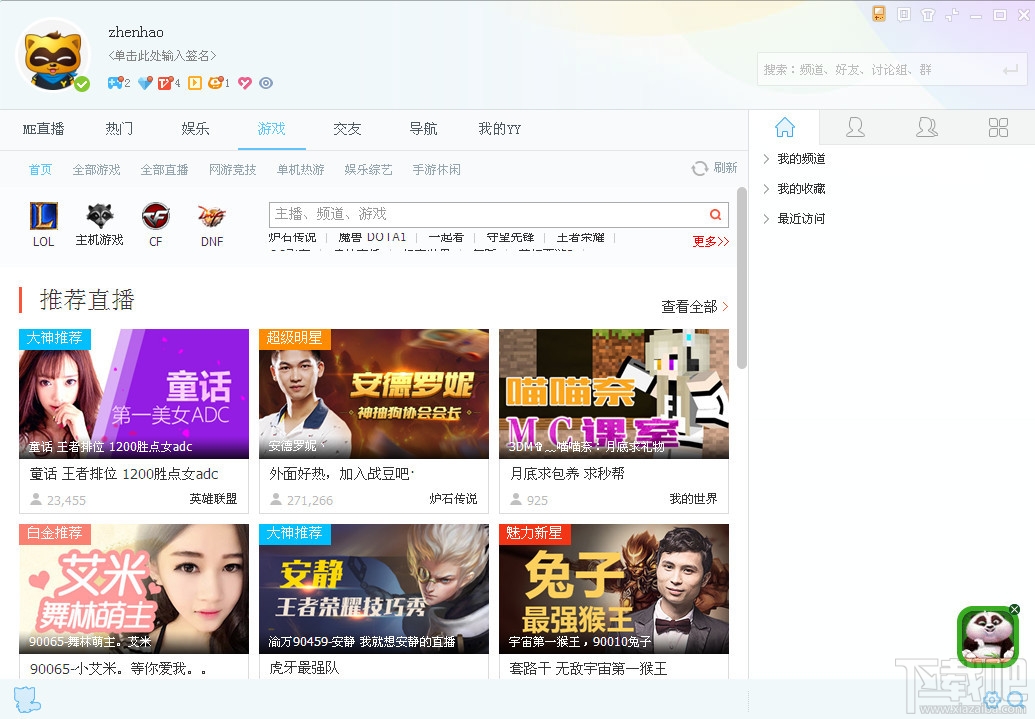This screenshot has width=1035, height=719.
Task: Click the signature field 单击此处输入签名
Action: point(162,56)
